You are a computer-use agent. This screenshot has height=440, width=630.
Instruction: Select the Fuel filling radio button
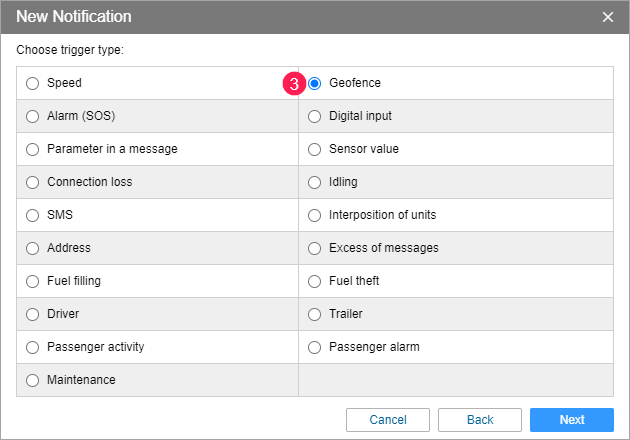click(x=33, y=281)
